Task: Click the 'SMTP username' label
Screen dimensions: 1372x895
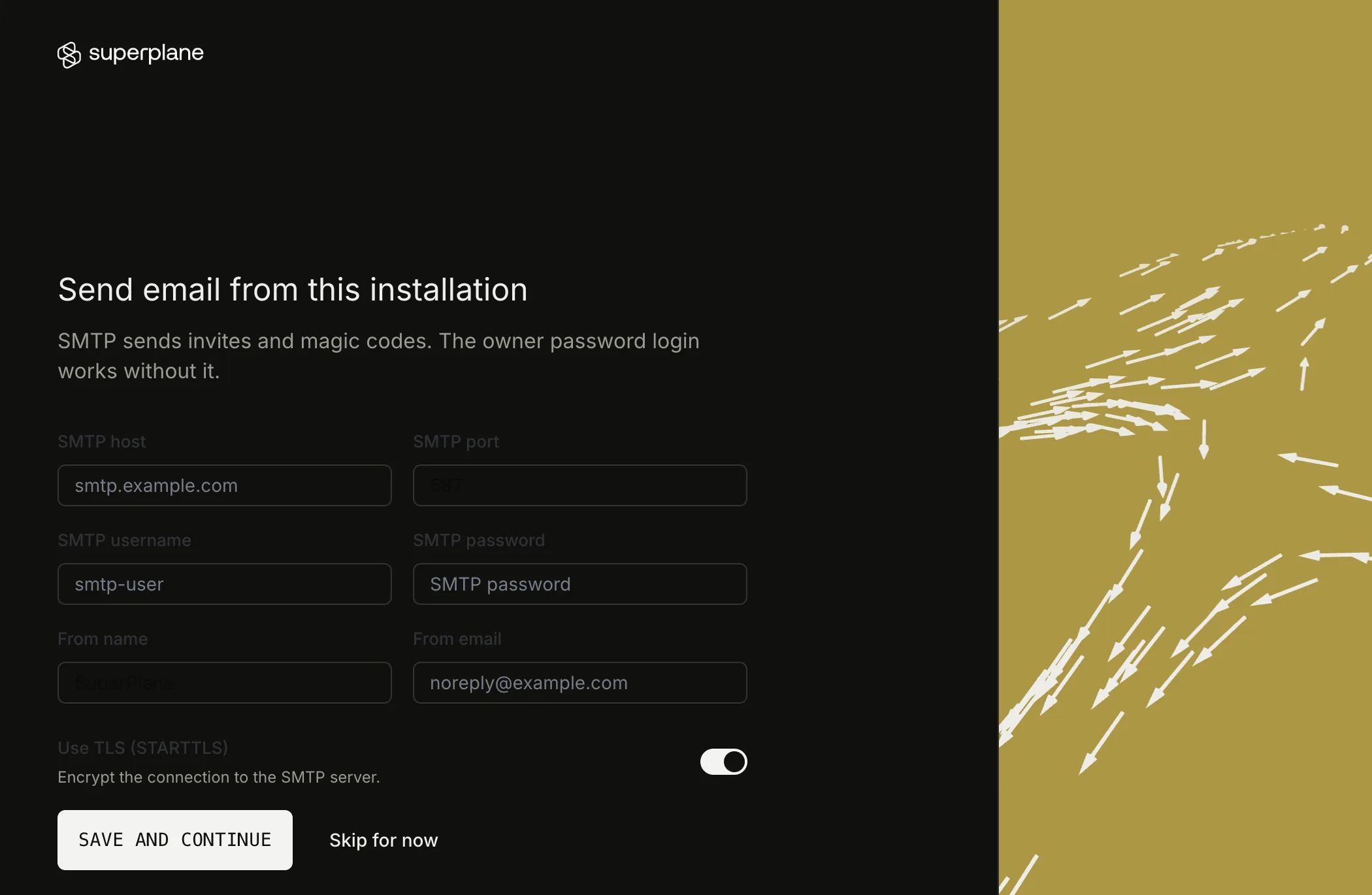Action: point(124,540)
